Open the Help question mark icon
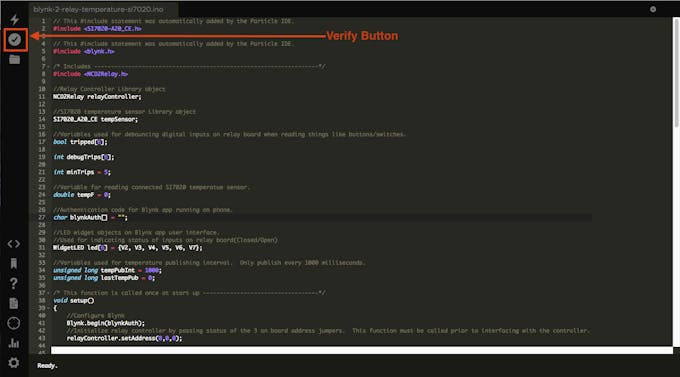The width and height of the screenshot is (680, 377). 13,283
